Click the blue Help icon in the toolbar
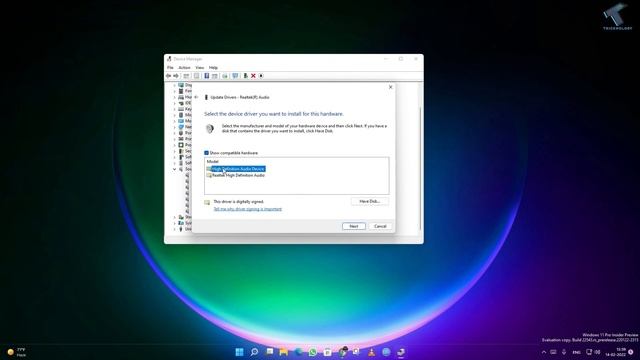640x360 pixels. pyautogui.click(x=207, y=76)
